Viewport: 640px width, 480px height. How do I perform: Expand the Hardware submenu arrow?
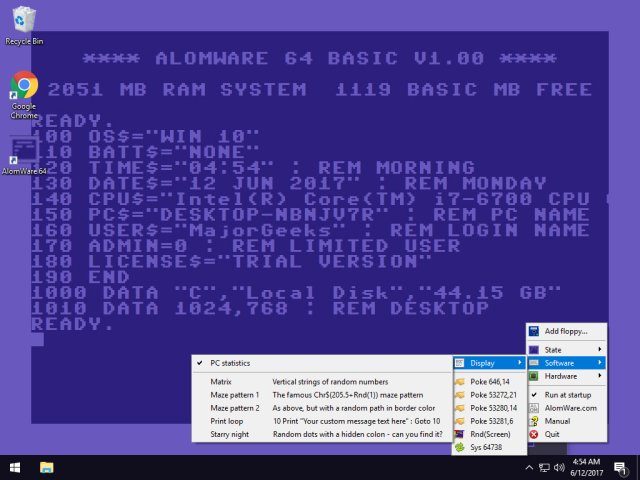tap(600, 376)
